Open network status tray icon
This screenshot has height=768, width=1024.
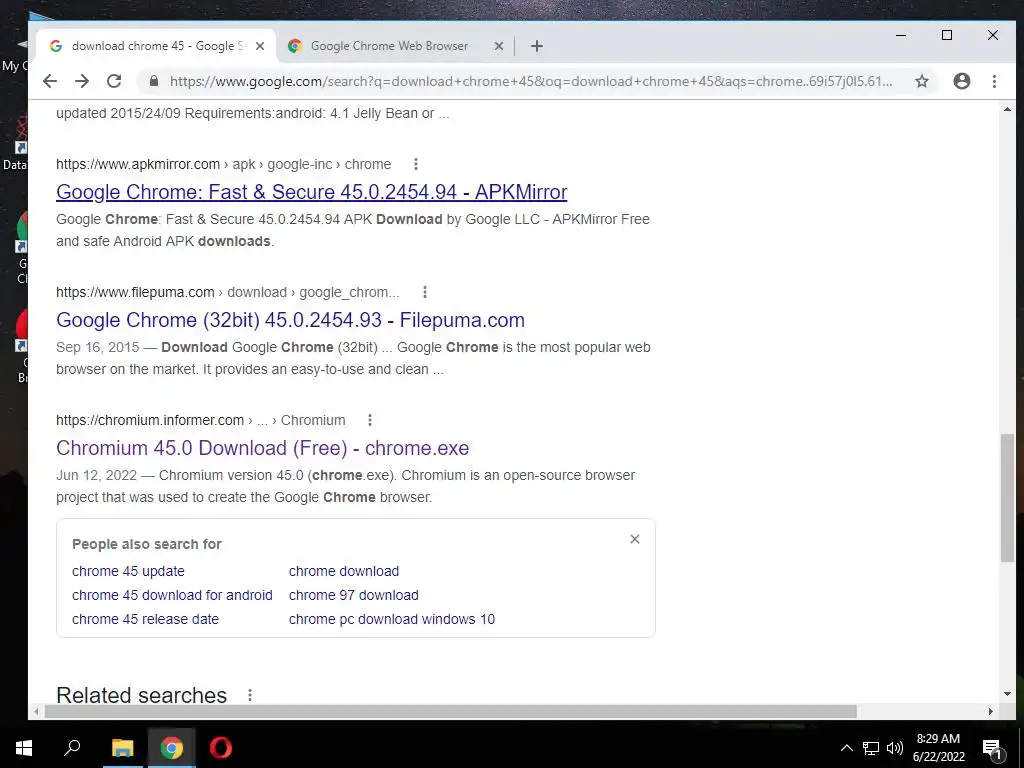pos(871,748)
